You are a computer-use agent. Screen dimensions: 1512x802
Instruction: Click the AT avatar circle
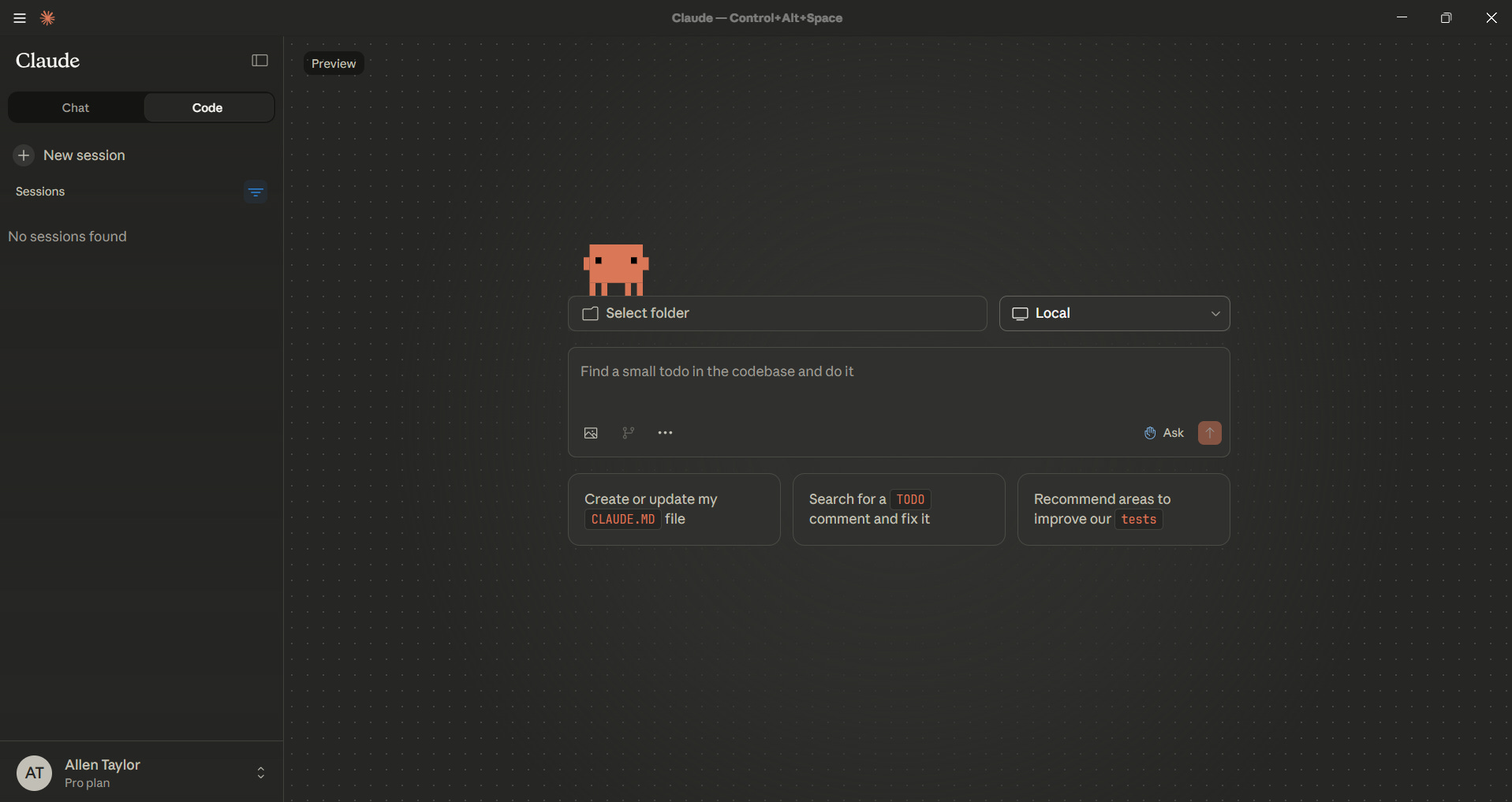click(x=34, y=773)
